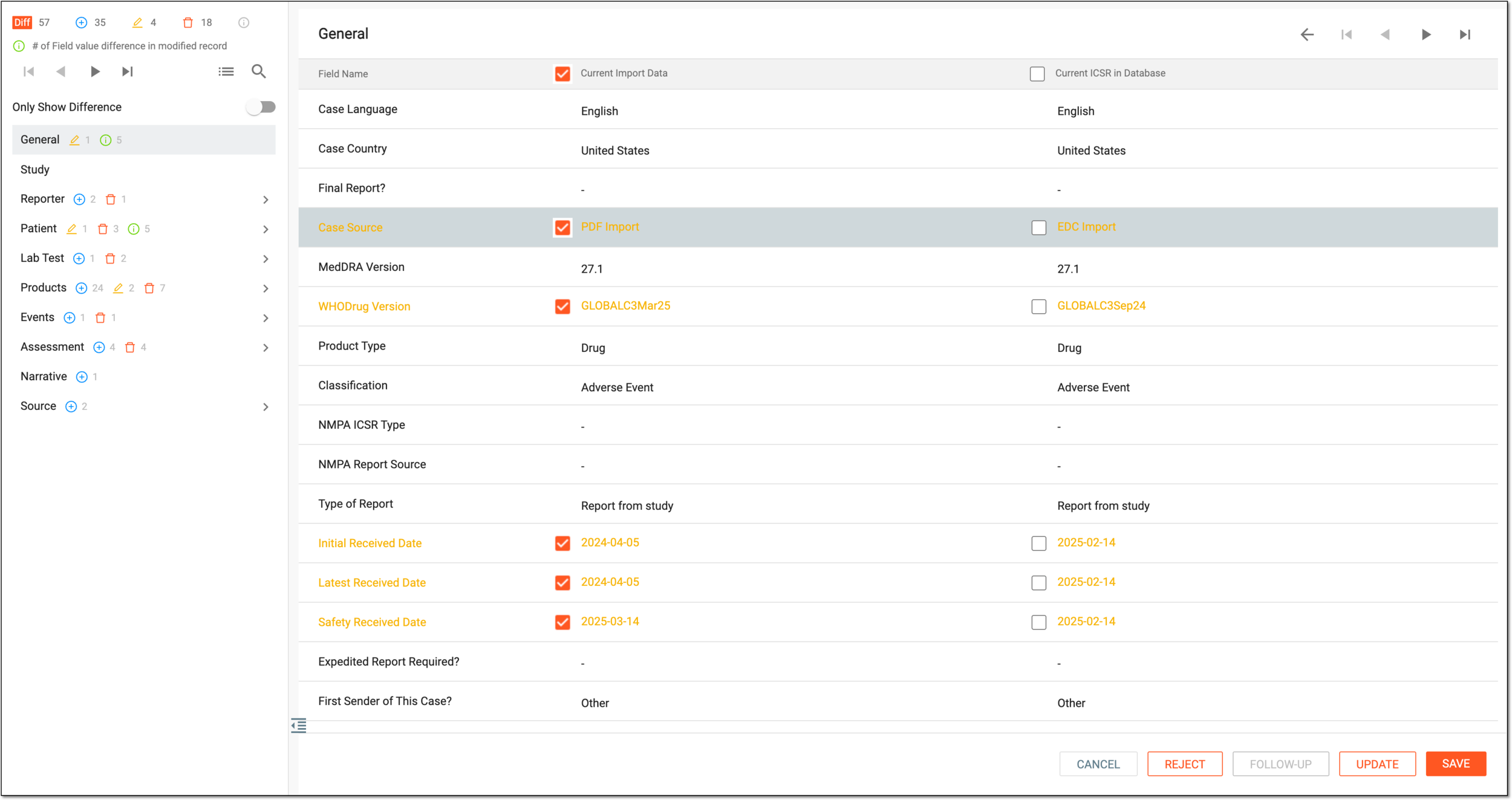
Task: Click the REJECT button
Action: pyautogui.click(x=1184, y=764)
